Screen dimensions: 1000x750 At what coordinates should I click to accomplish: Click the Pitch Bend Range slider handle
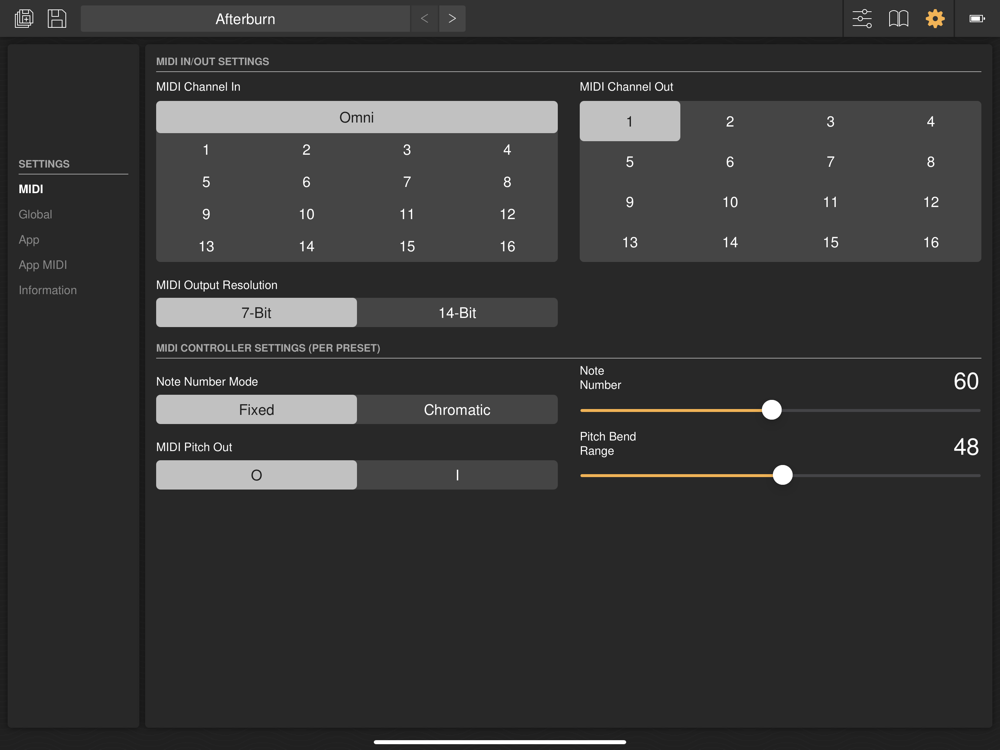click(783, 475)
